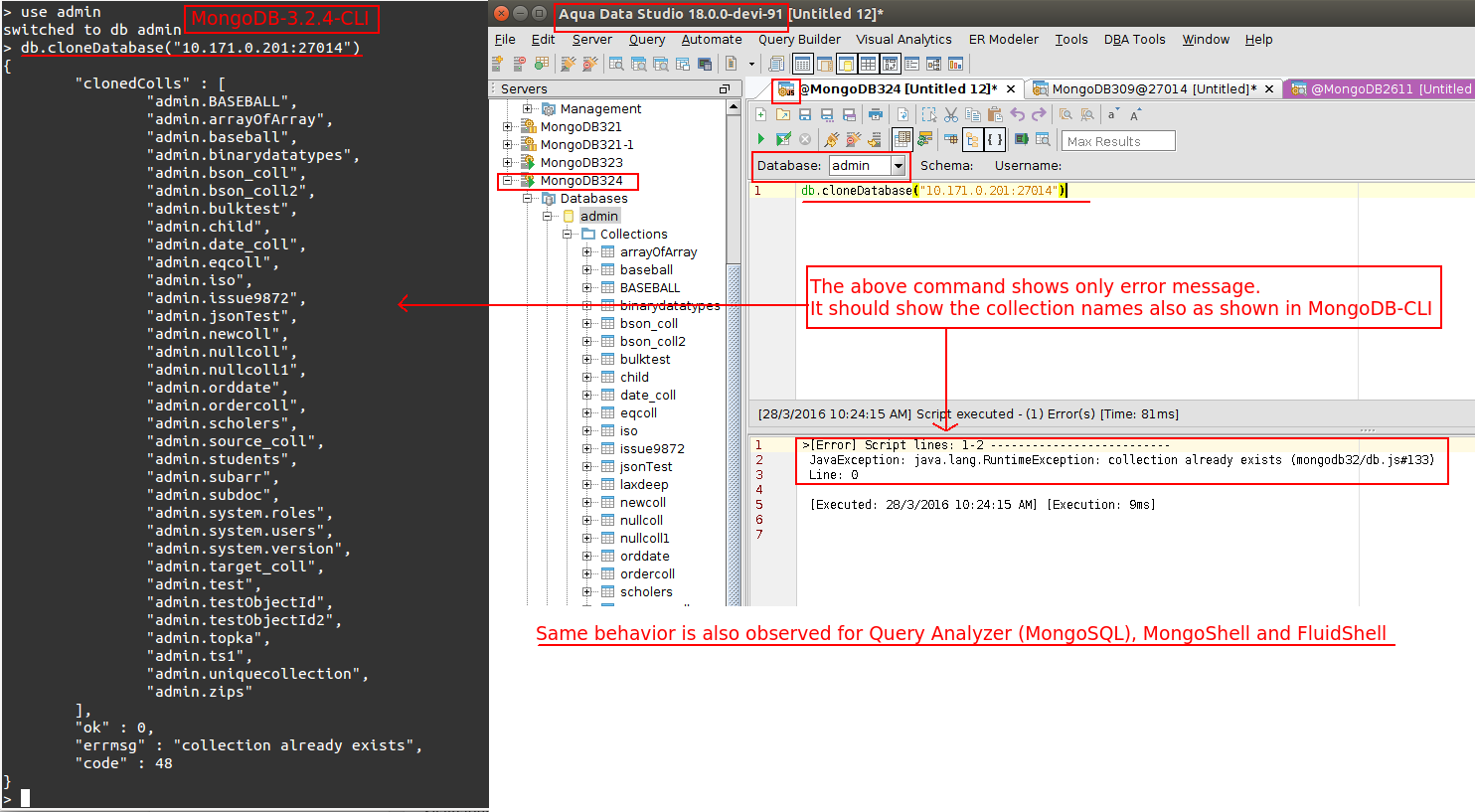Switch to the MongoDB309@27014 [Untitled] tab
1475x812 pixels.
[x=1154, y=88]
